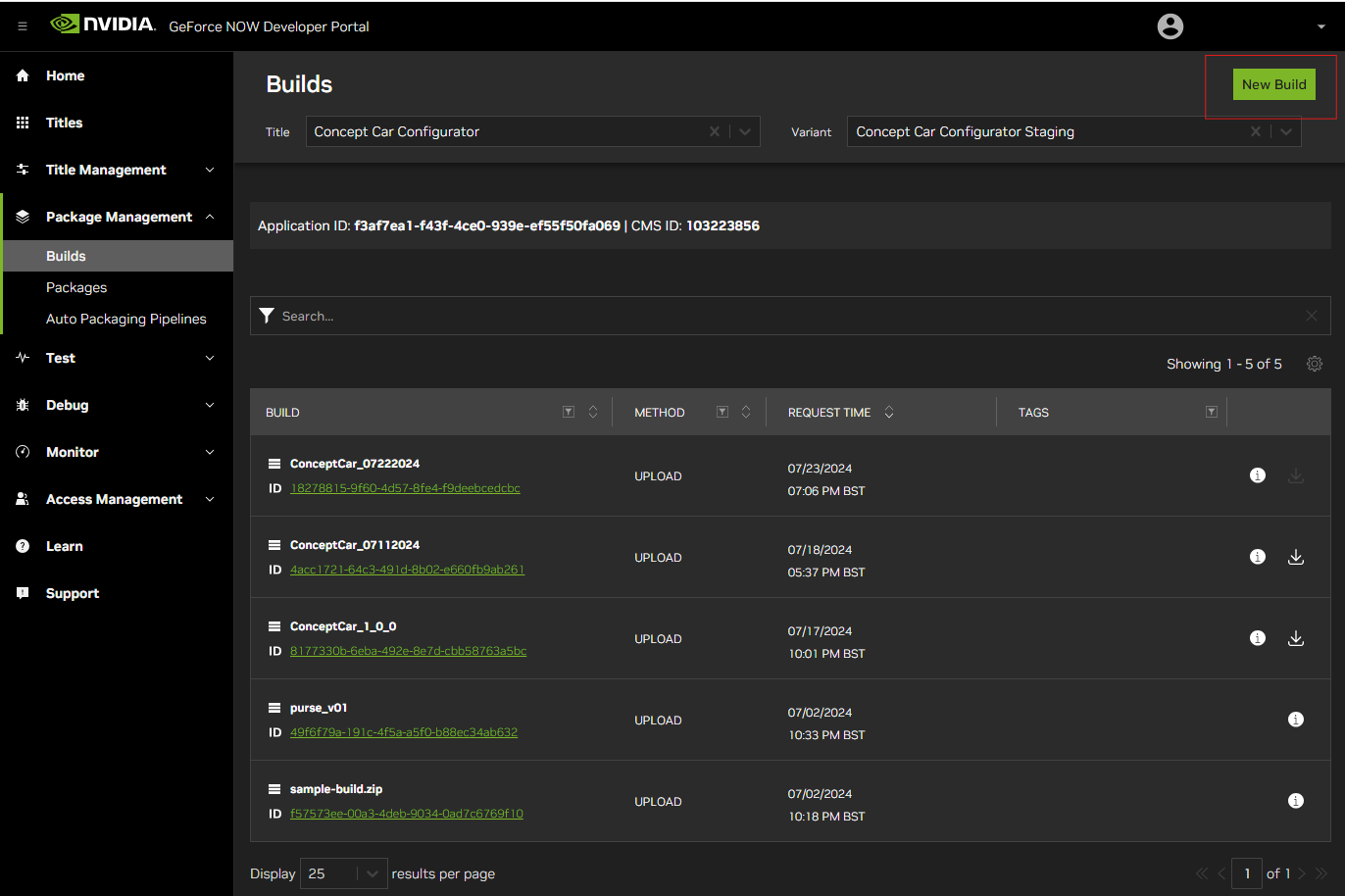
Task: Click the Learn question-mark icon
Action: pos(23,546)
